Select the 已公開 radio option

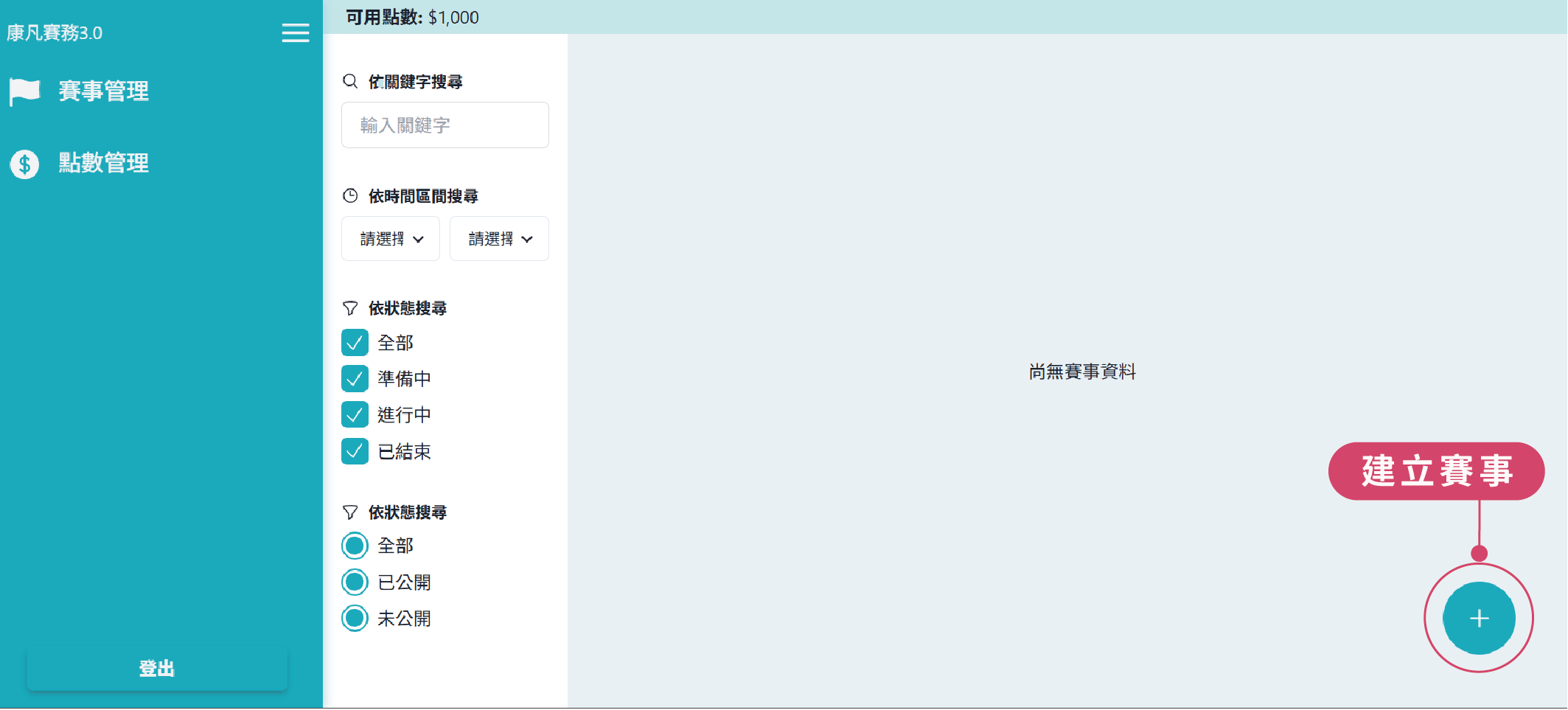[355, 582]
